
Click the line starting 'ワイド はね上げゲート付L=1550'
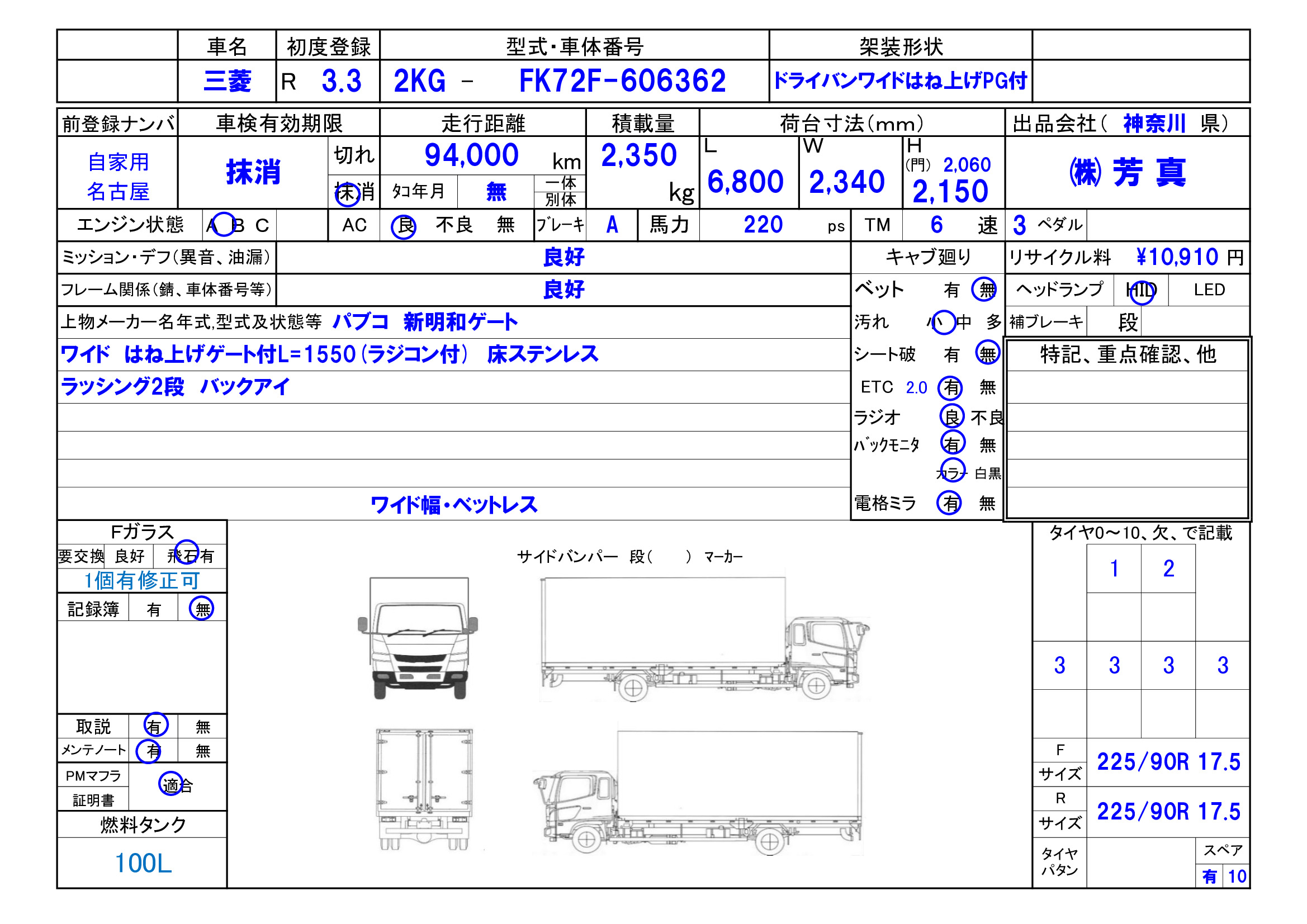329,355
